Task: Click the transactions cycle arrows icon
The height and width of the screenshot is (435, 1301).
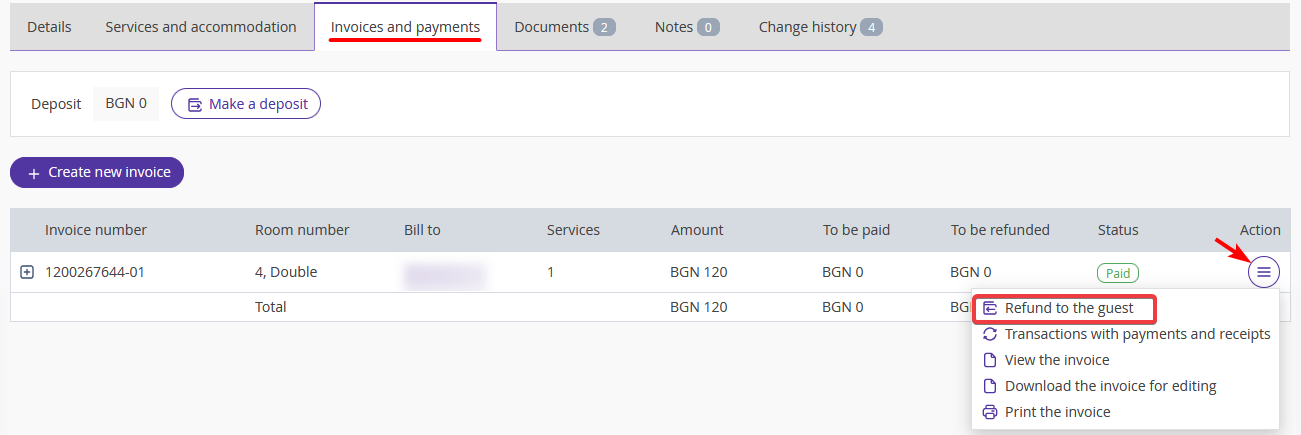Action: point(990,334)
